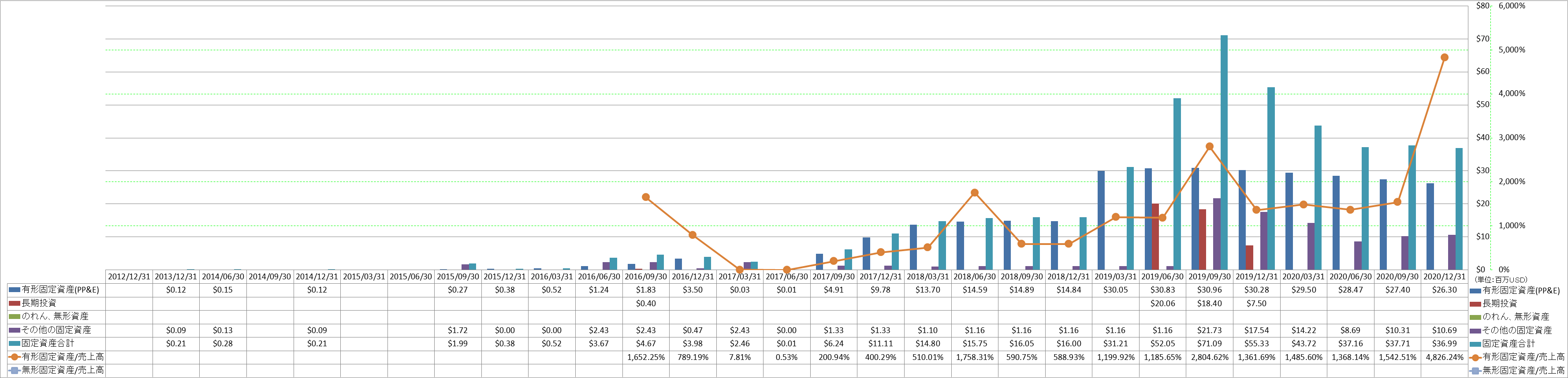Click the $36.99 total fixed assets cell

[x=1445, y=343]
